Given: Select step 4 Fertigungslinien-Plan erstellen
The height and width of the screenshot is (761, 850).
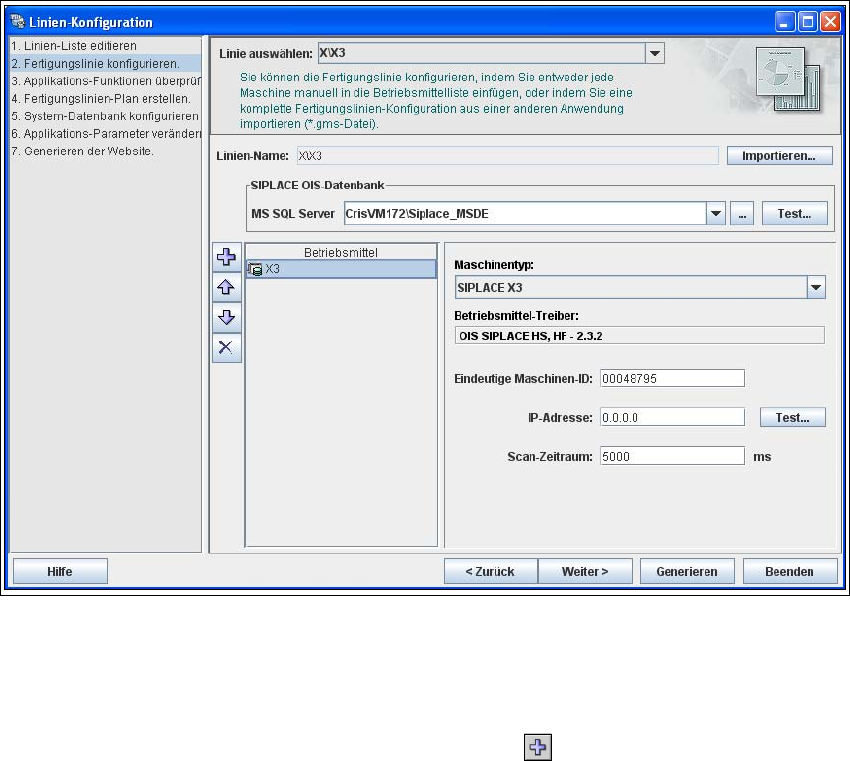Looking at the screenshot, I should [100, 99].
